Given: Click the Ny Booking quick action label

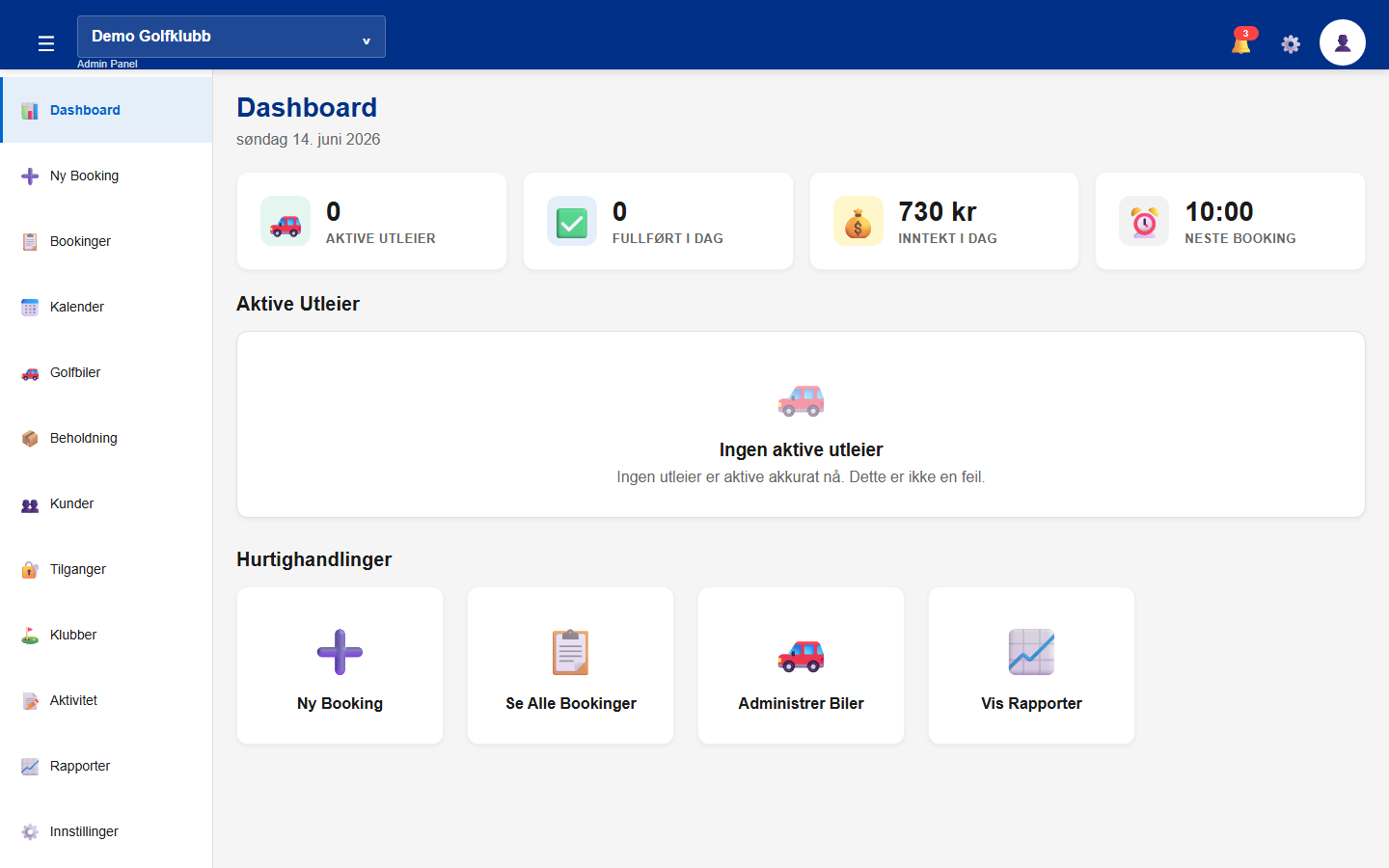Looking at the screenshot, I should (340, 703).
